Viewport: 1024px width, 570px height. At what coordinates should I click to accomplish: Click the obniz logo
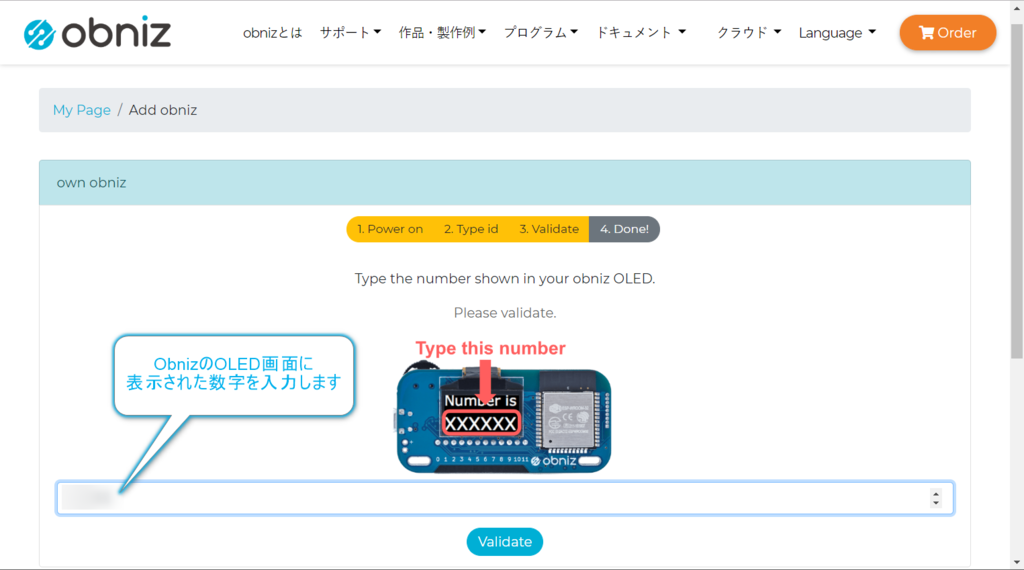tap(97, 33)
